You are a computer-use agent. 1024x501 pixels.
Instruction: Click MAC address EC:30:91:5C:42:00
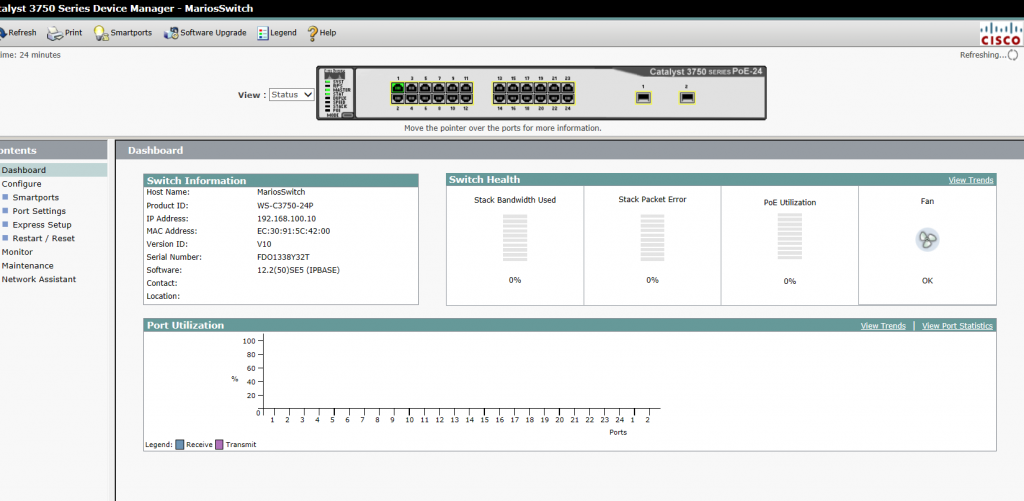coord(294,231)
